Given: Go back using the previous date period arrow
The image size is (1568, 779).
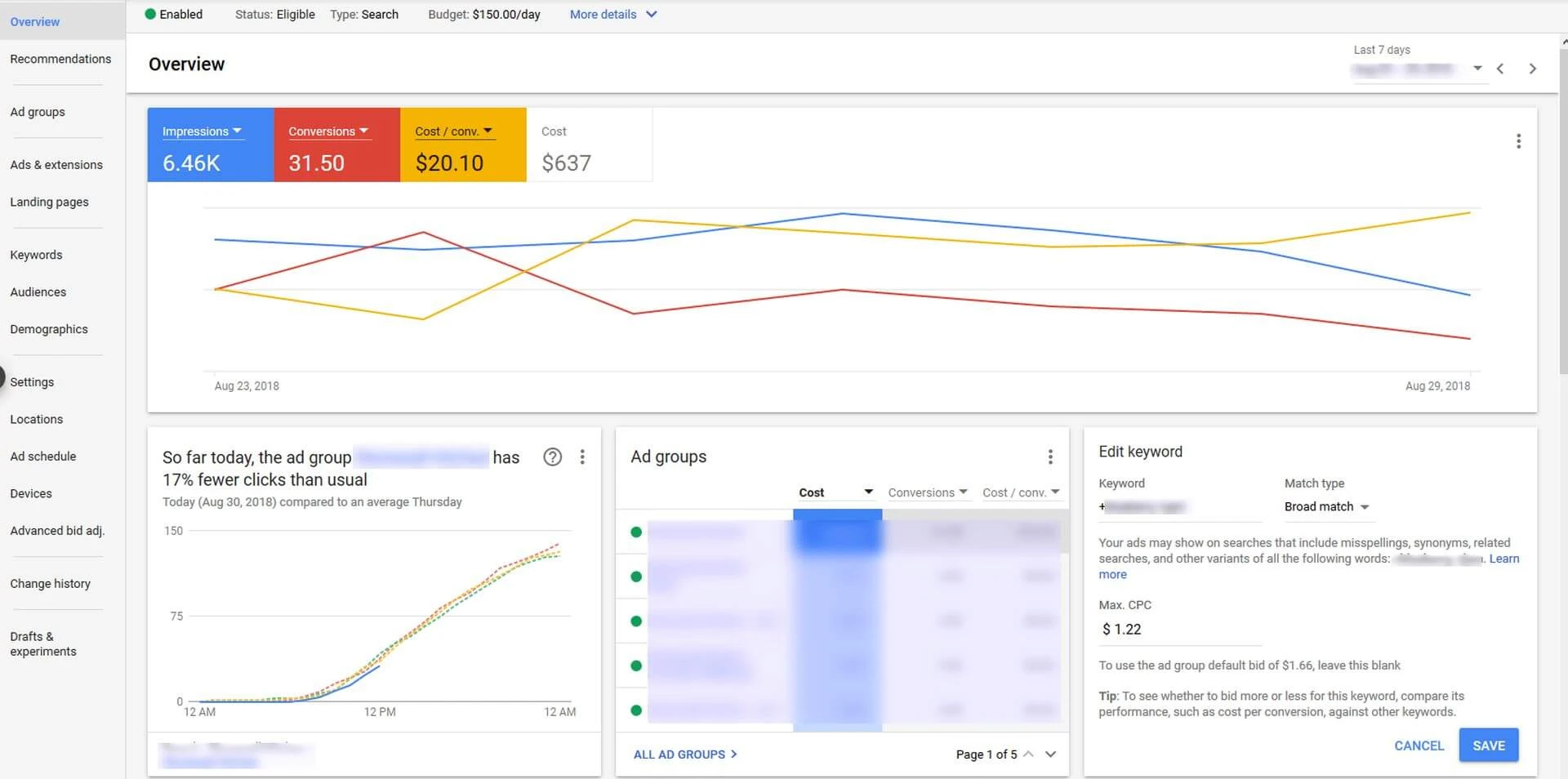Looking at the screenshot, I should [1500, 69].
